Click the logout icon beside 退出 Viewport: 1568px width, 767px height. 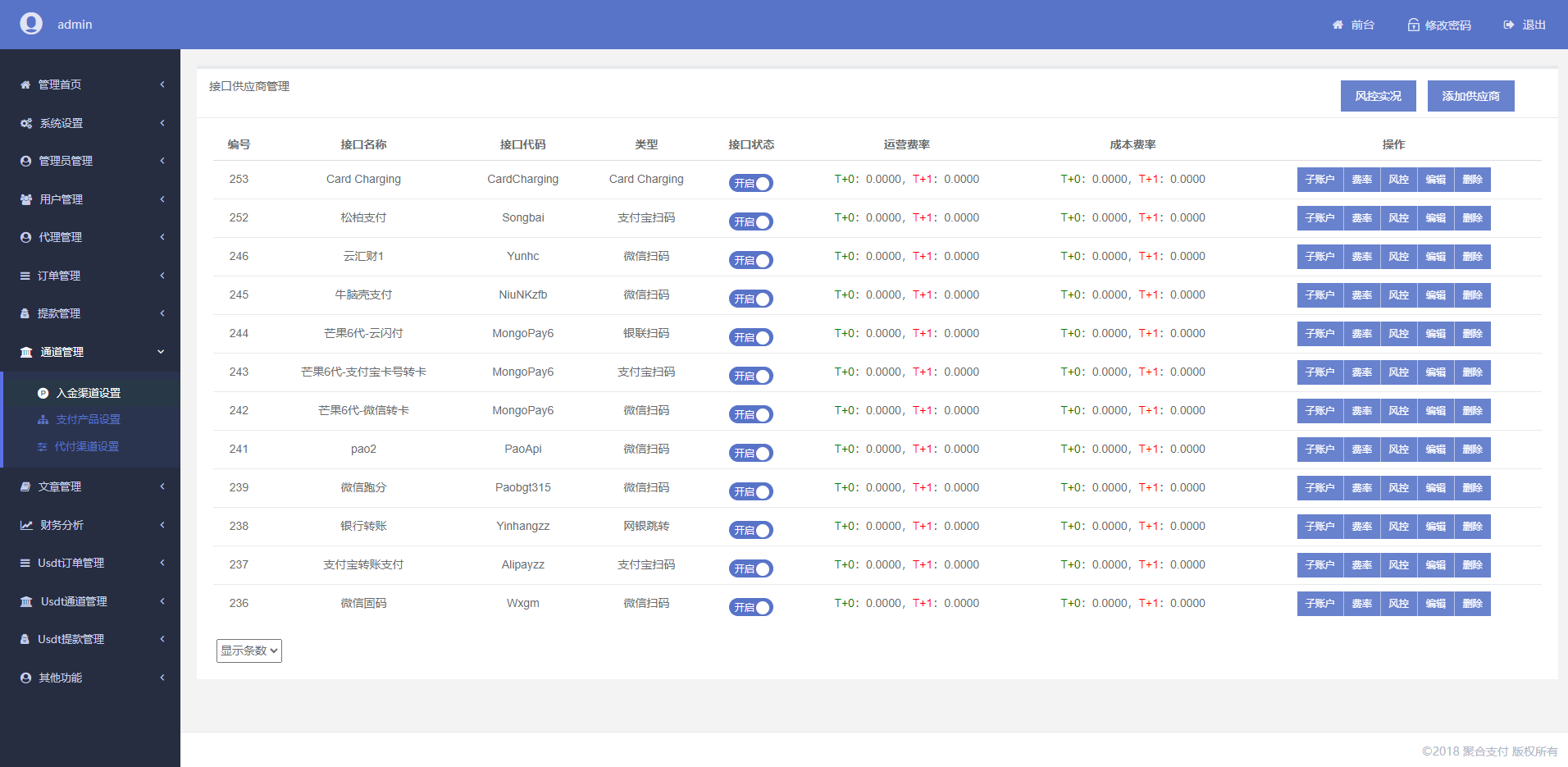pyautogui.click(x=1508, y=25)
